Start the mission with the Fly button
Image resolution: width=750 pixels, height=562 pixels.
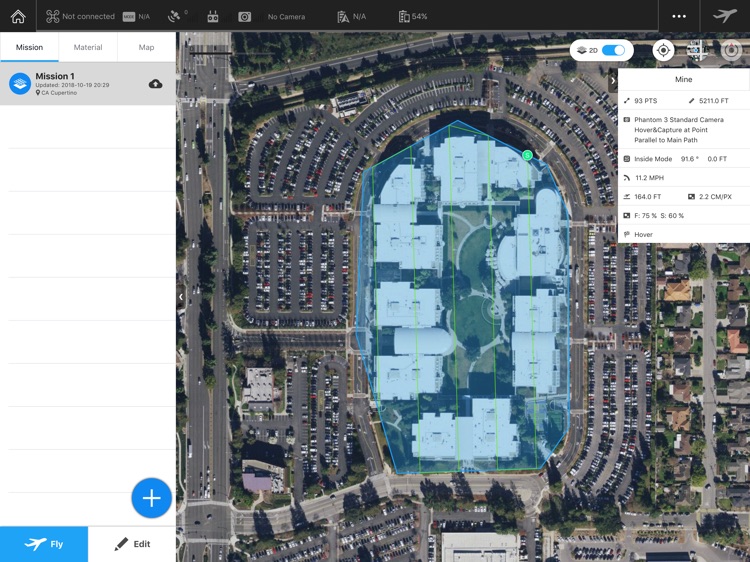[x=44, y=544]
